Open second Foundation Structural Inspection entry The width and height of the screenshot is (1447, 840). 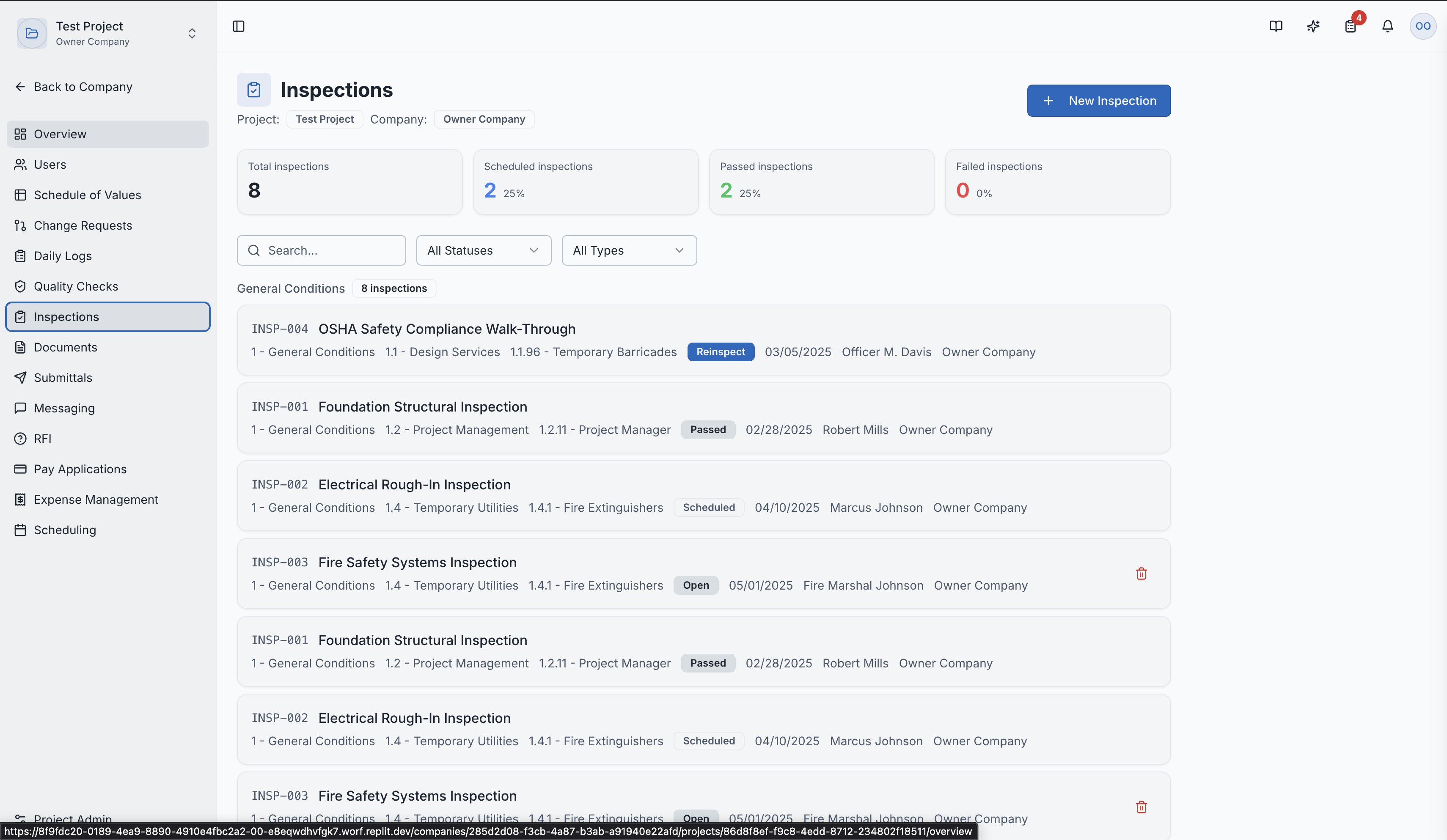pyautogui.click(x=703, y=651)
